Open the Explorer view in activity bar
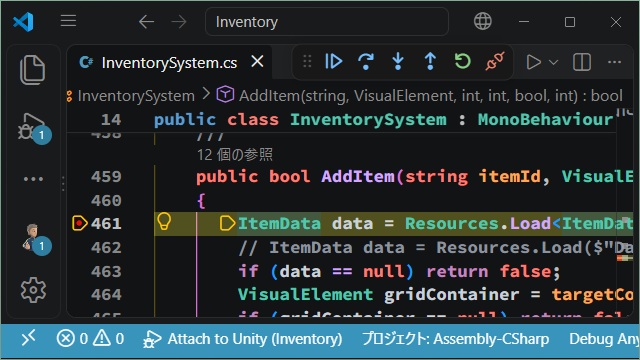Viewport: 640px width, 360px height. coord(32,70)
